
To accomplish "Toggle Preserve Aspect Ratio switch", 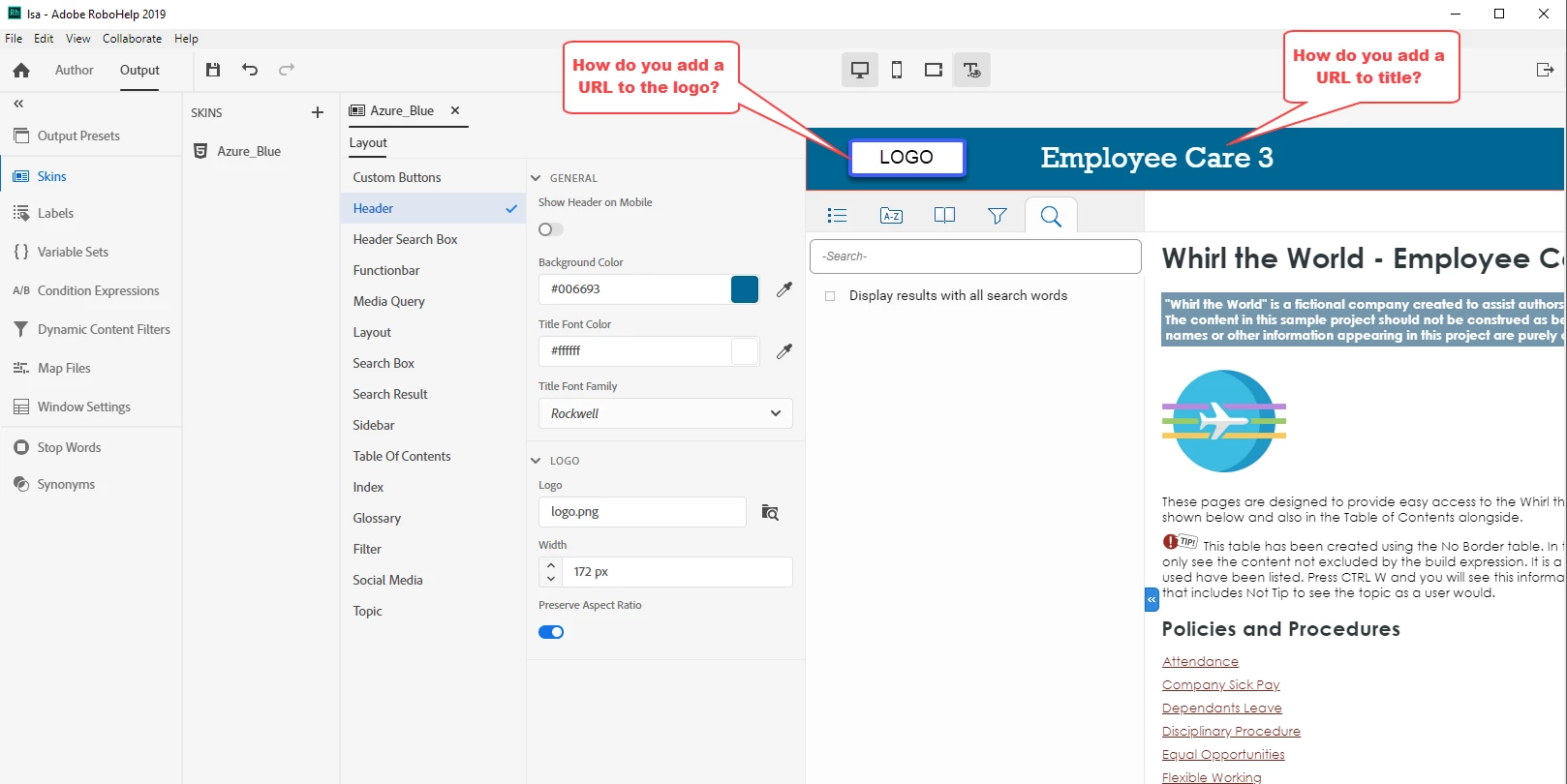I will 551,632.
